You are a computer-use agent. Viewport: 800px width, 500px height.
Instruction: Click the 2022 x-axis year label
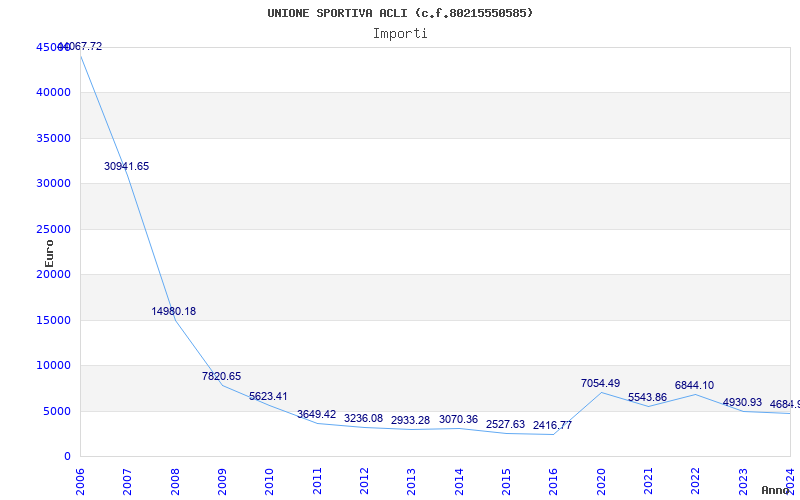pos(694,481)
